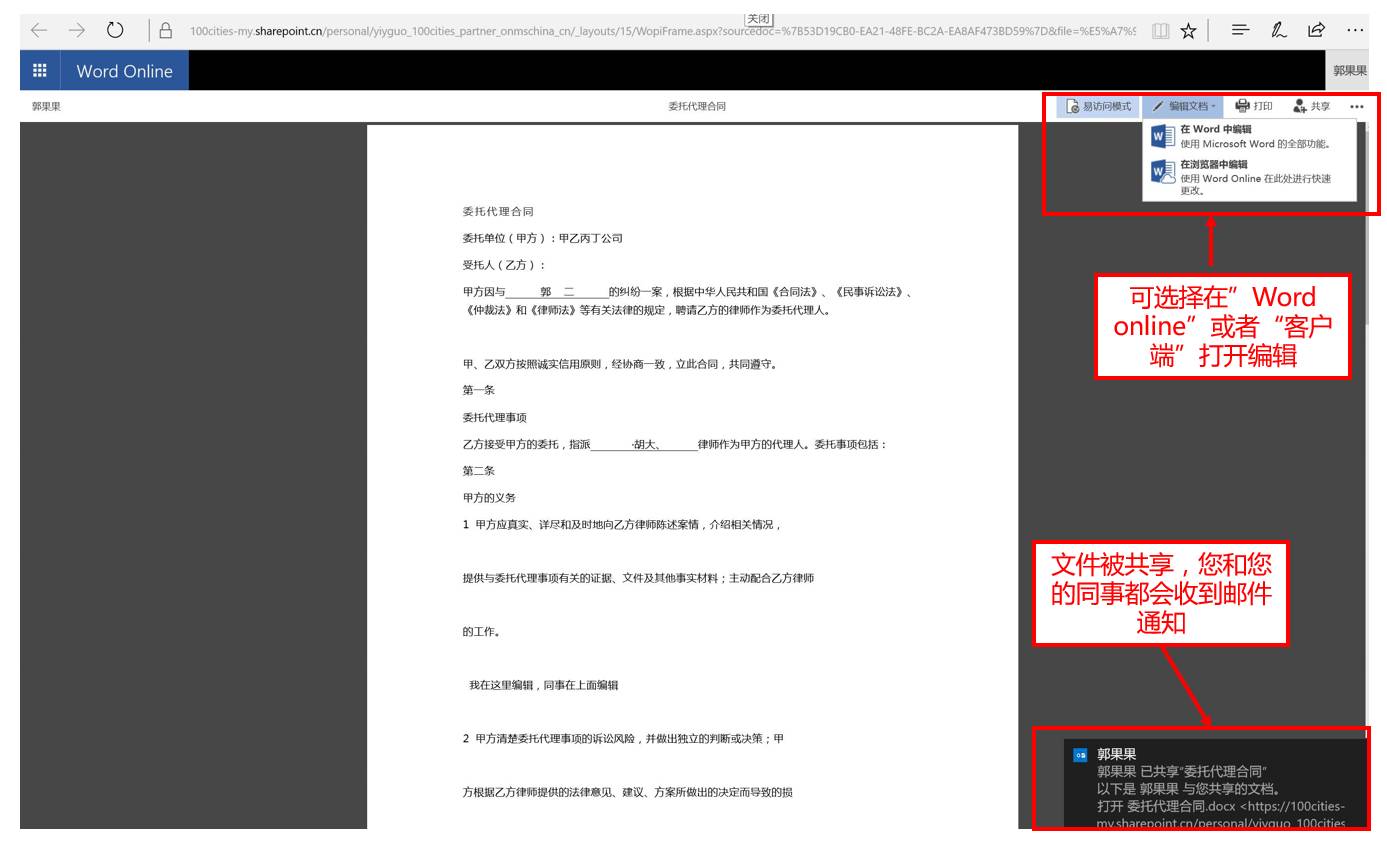This screenshot has width=1387, height=849.
Task: Click text 第一条 in document
Action: [x=479, y=390]
